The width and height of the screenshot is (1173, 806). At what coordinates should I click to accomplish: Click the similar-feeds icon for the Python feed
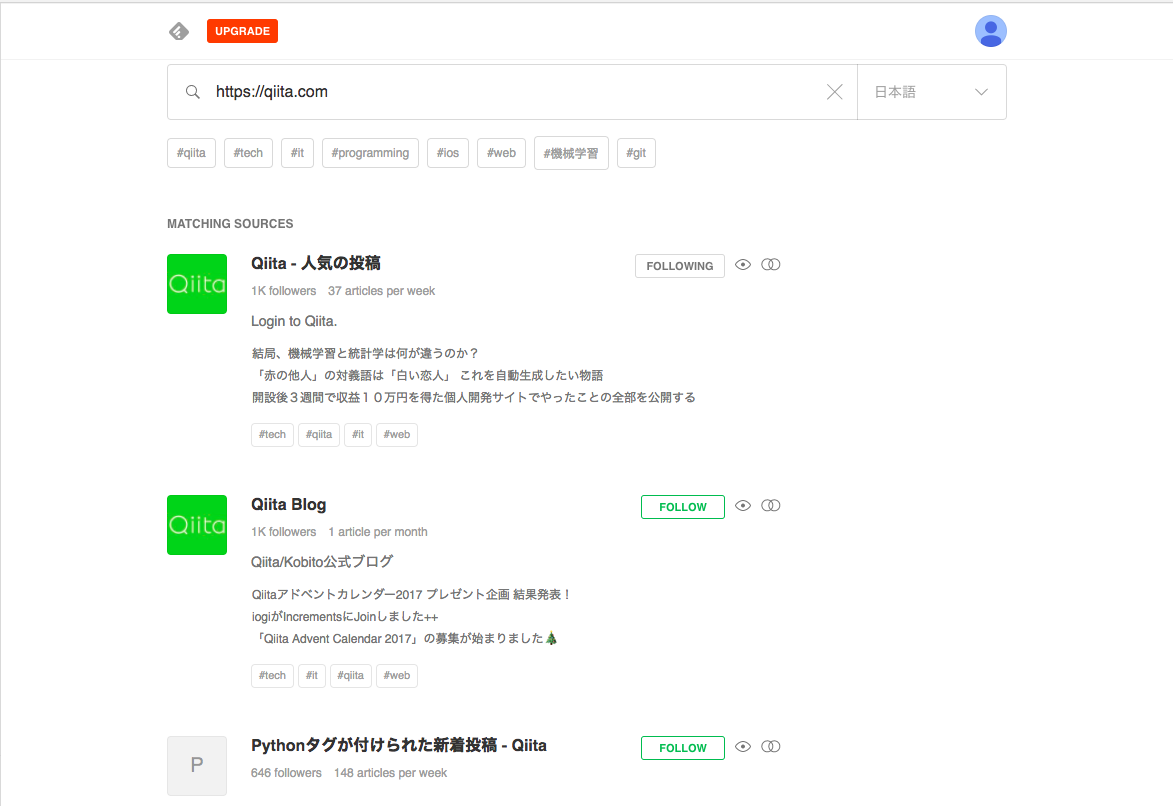[771, 746]
